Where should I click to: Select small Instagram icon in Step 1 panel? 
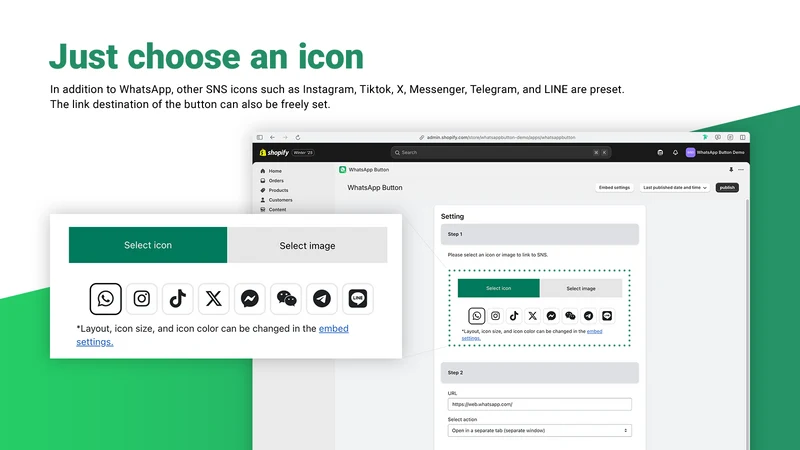(x=495, y=316)
